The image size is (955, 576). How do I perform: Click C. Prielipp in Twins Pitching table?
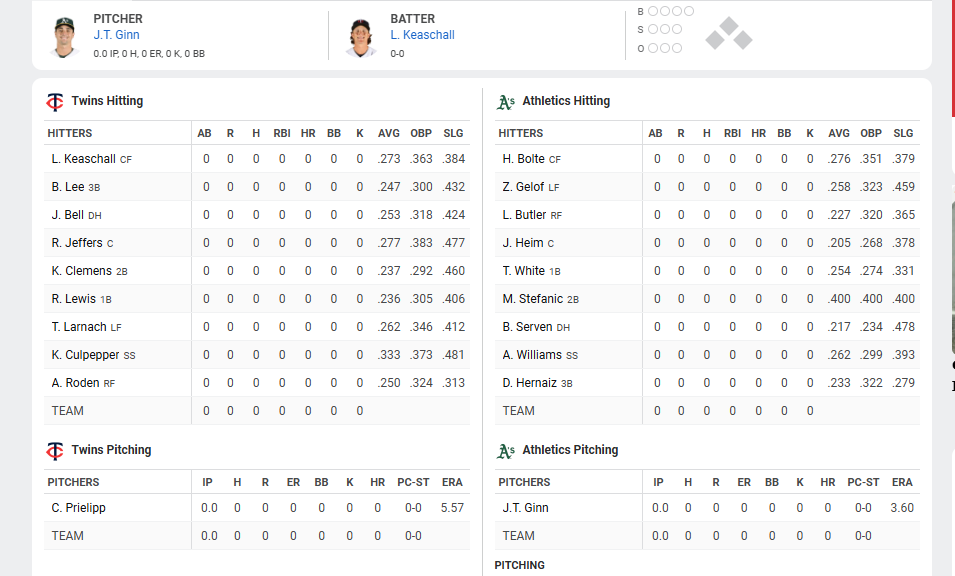79,508
